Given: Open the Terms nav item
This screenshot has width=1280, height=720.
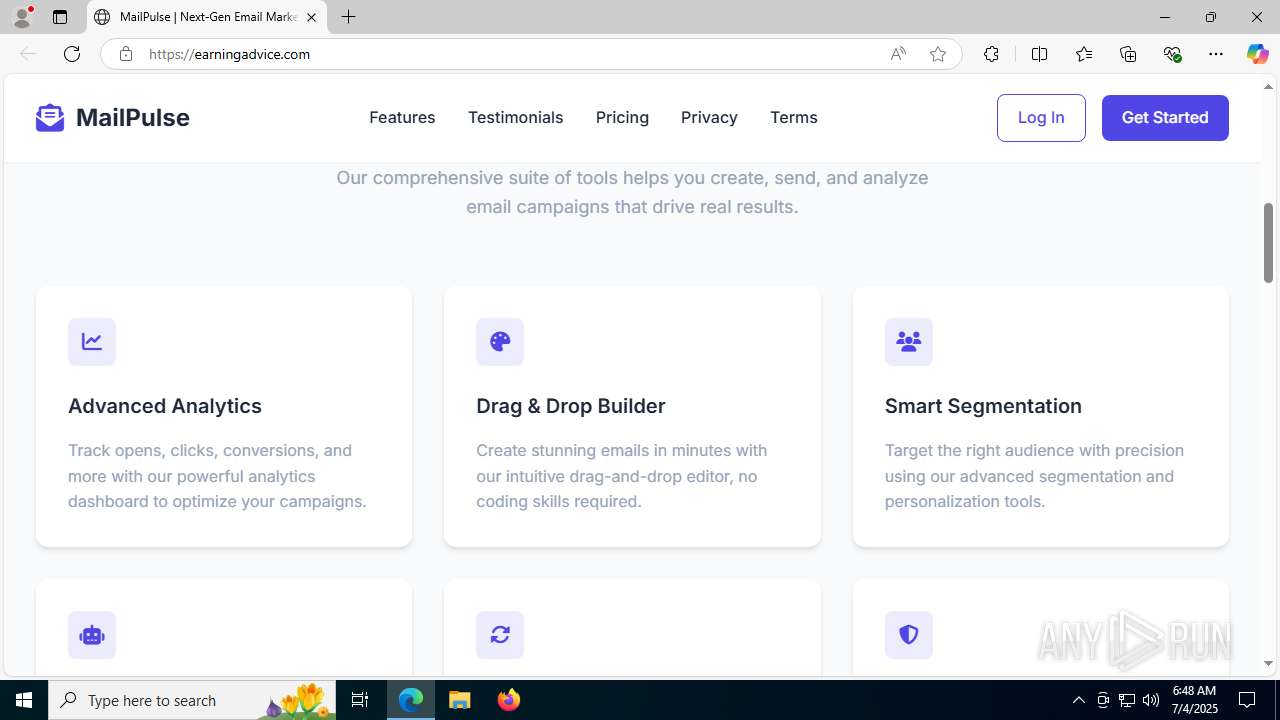Looking at the screenshot, I should tap(794, 117).
